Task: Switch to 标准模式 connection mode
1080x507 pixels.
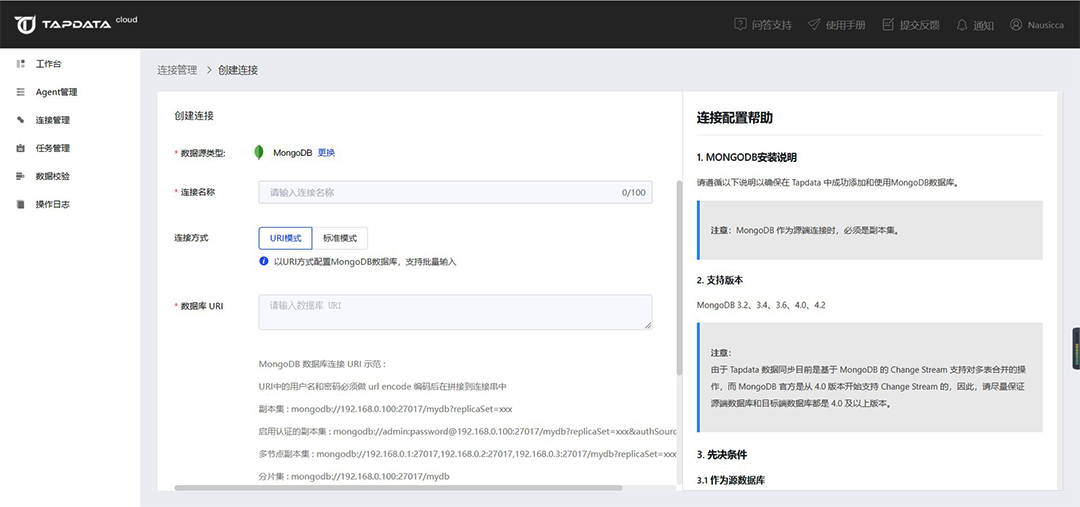Action: pyautogui.click(x=340, y=238)
